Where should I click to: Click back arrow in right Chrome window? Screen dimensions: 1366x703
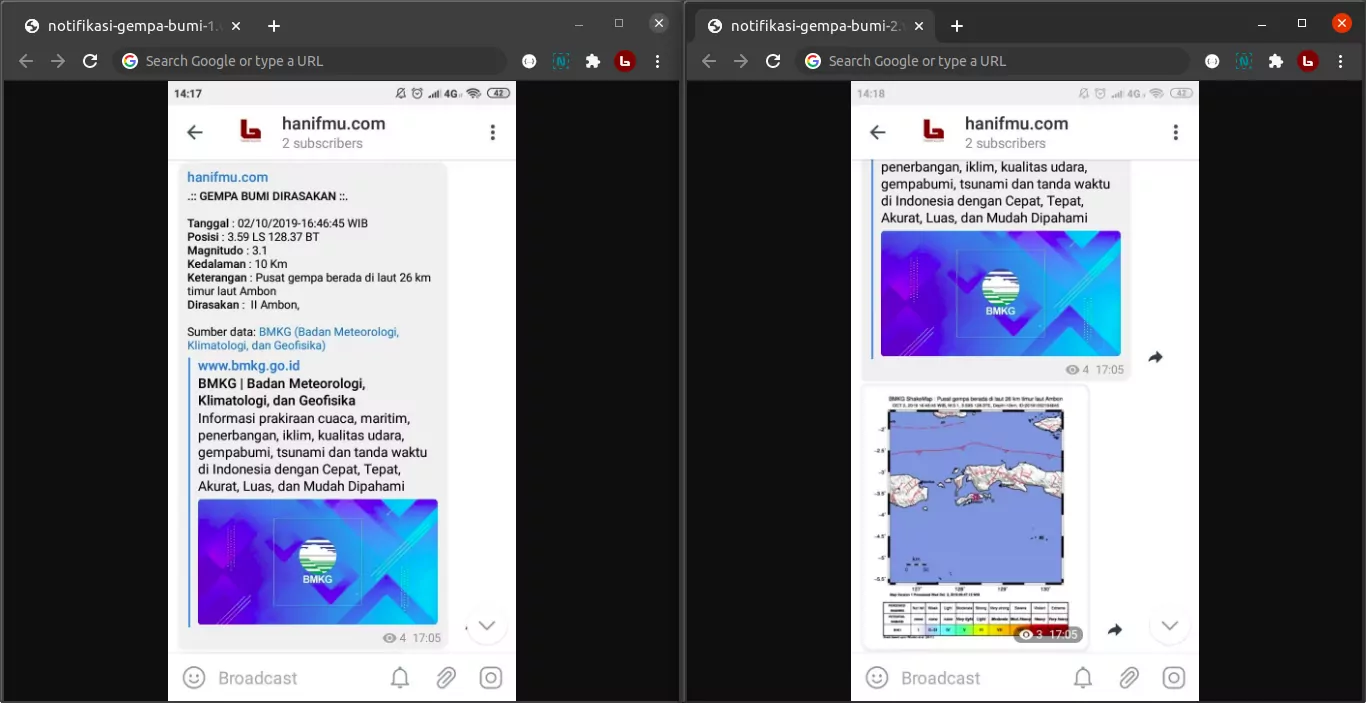tap(709, 61)
